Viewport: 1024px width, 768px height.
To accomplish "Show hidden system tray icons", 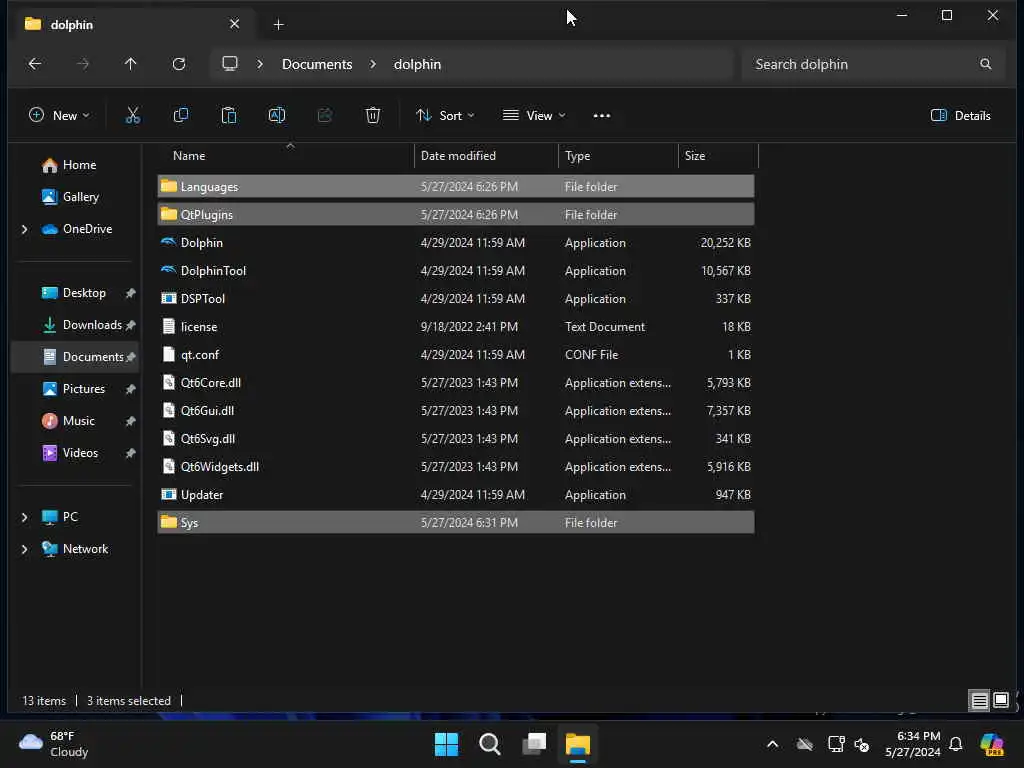I will click(773, 744).
